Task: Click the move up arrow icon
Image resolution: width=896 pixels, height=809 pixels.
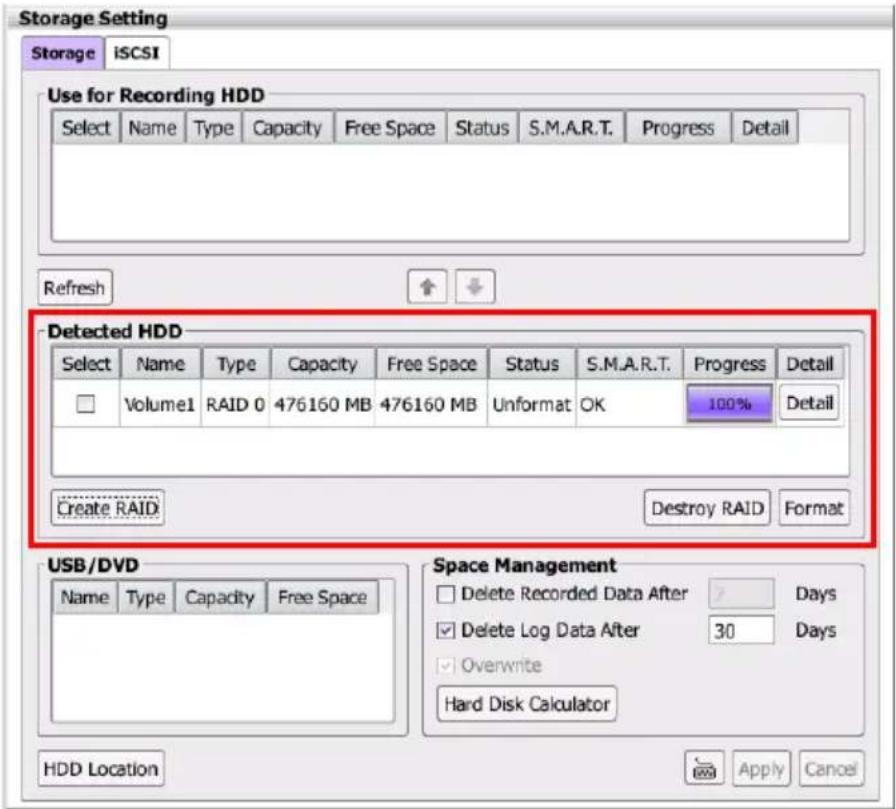Action: (x=427, y=287)
